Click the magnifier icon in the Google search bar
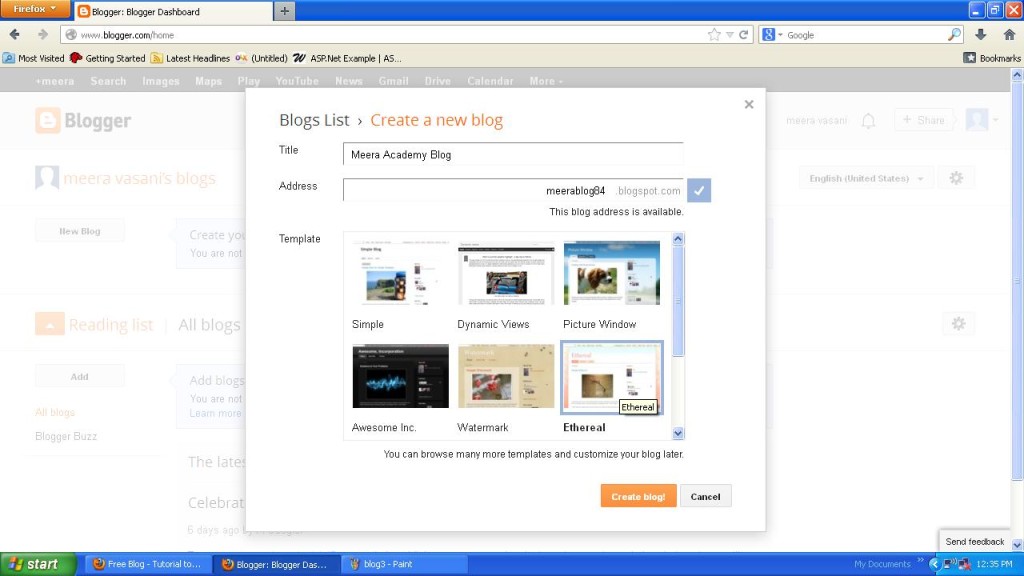Image resolution: width=1024 pixels, height=576 pixels. pos(953,33)
